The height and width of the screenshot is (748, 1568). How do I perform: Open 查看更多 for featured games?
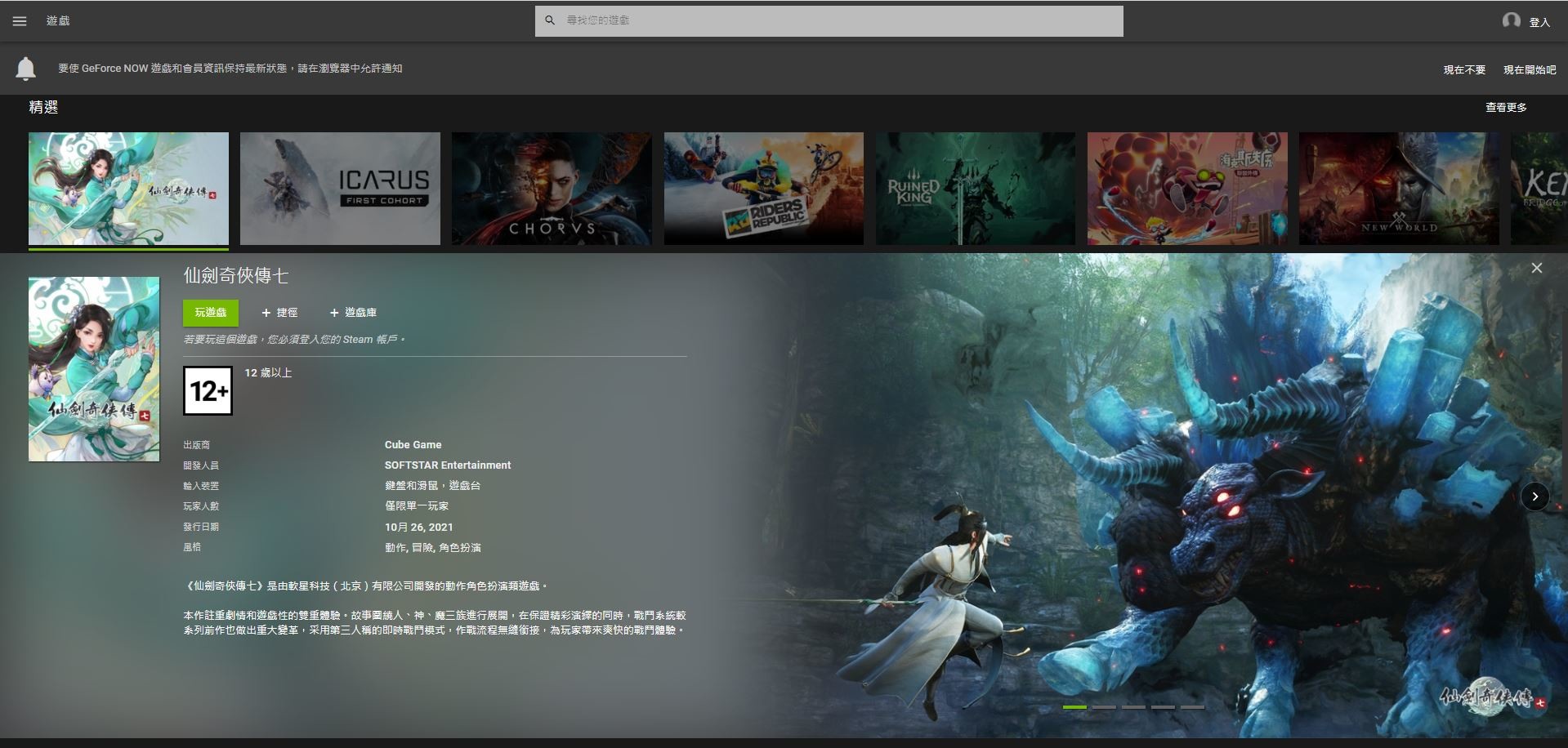[x=1506, y=107]
